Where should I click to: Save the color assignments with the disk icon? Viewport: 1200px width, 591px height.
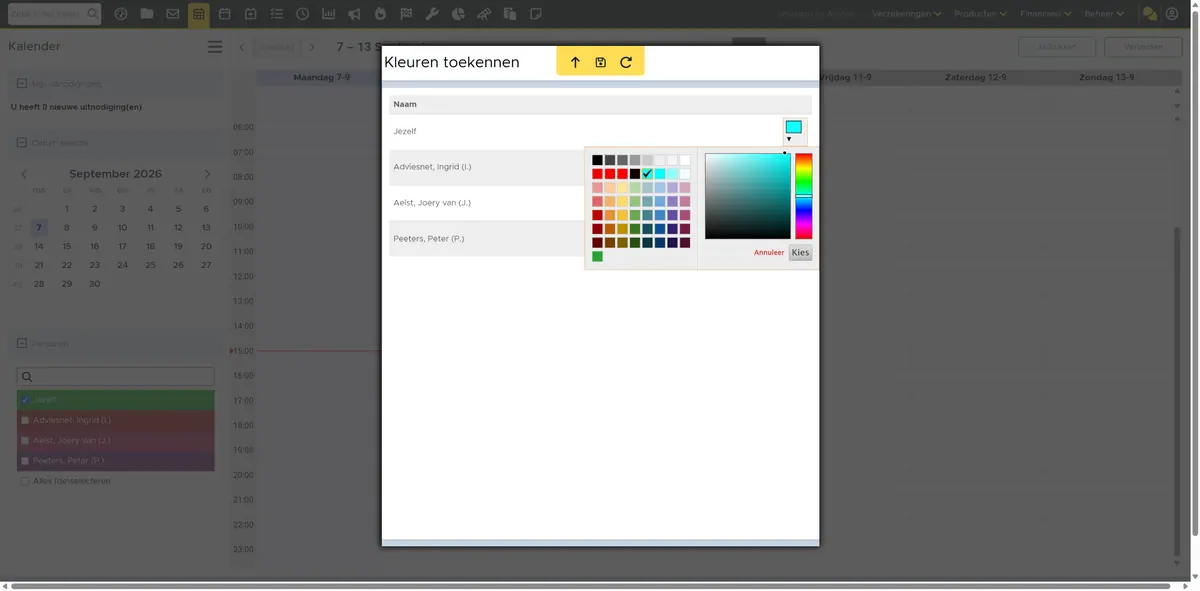600,62
